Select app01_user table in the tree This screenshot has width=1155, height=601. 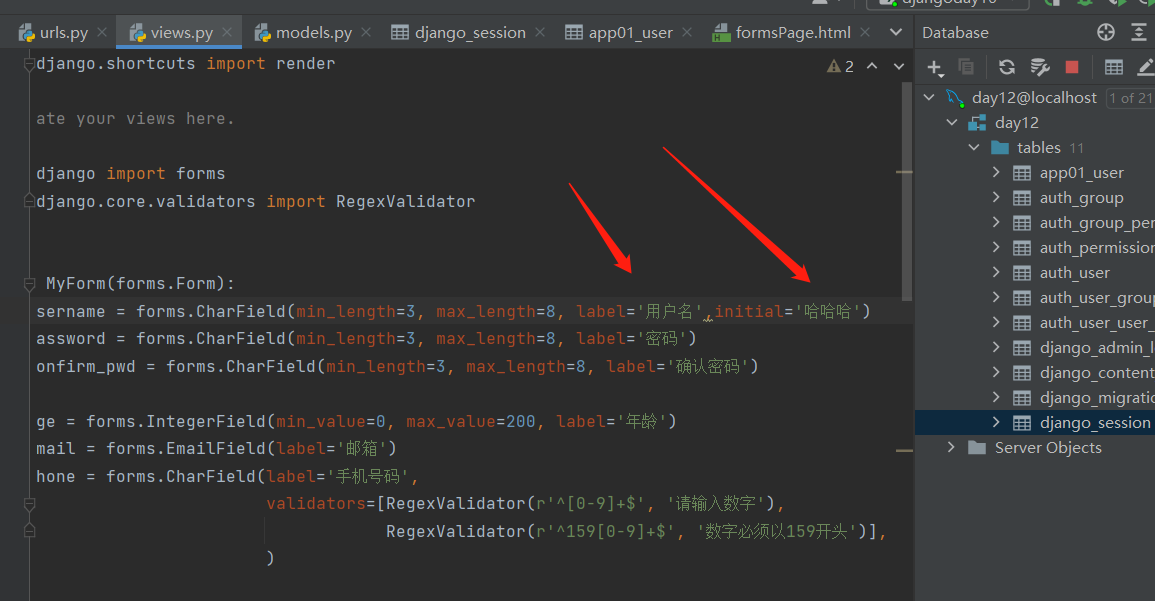[x=1081, y=173]
